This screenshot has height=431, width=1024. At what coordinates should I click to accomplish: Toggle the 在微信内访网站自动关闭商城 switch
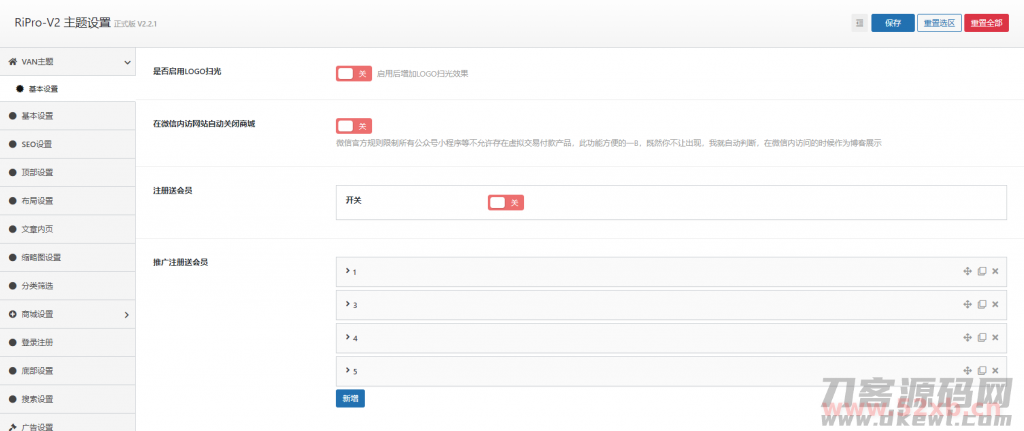click(354, 126)
